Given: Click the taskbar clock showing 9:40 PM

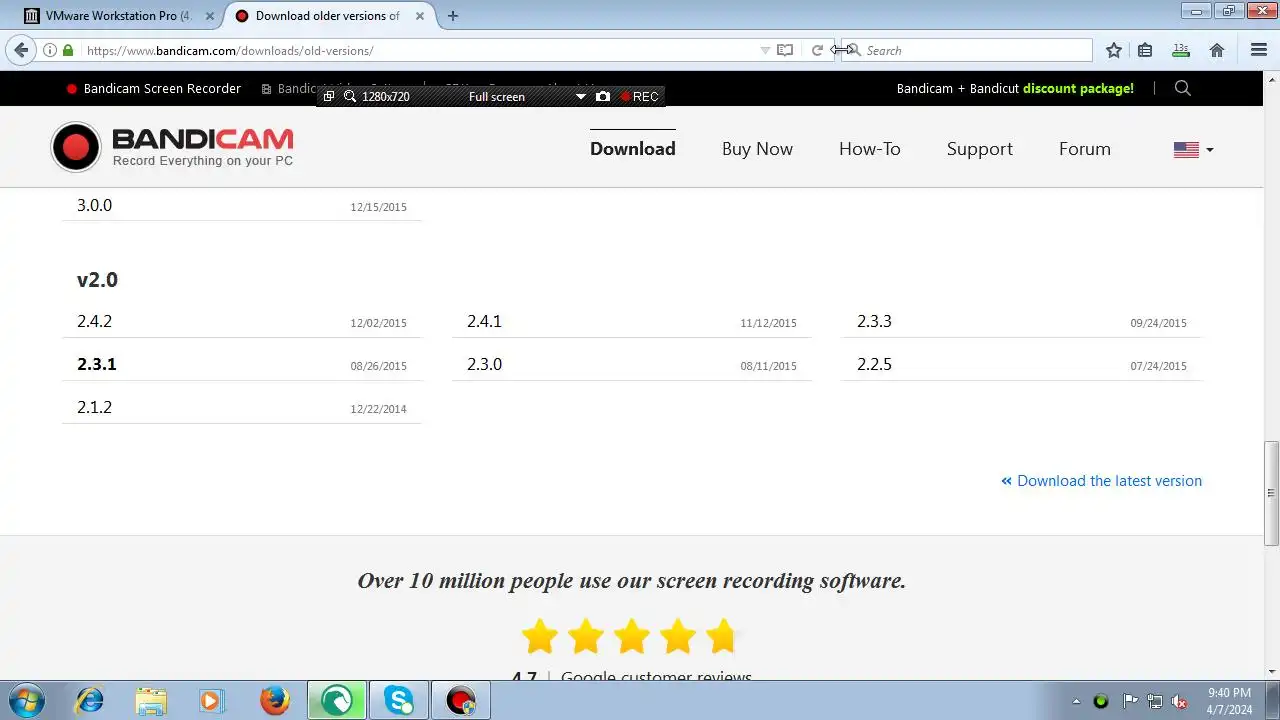Looking at the screenshot, I should pyautogui.click(x=1229, y=701).
